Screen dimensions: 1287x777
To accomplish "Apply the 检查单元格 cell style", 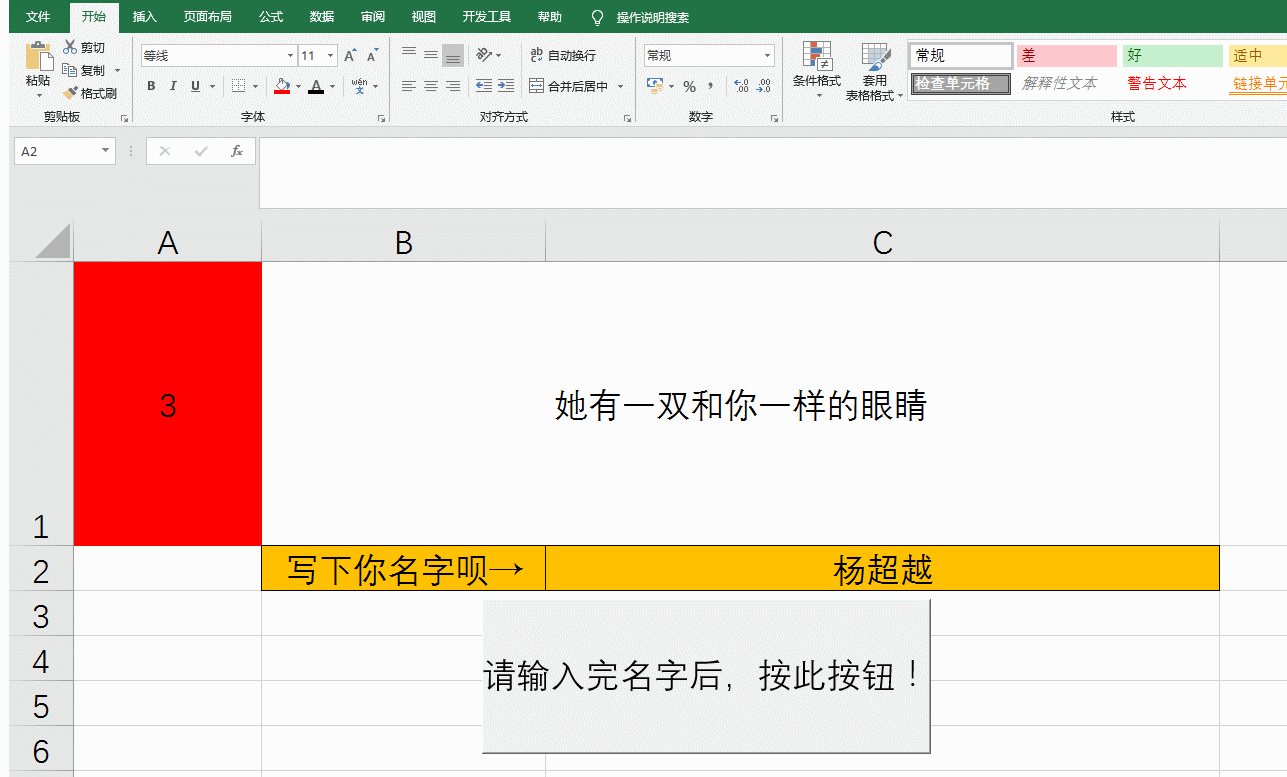I will click(x=960, y=83).
